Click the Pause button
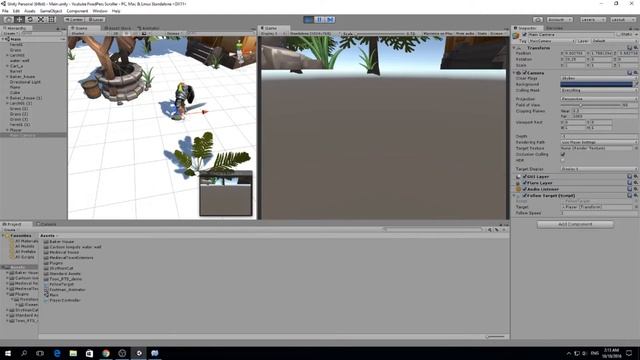This screenshot has width=640, height=360. point(320,20)
